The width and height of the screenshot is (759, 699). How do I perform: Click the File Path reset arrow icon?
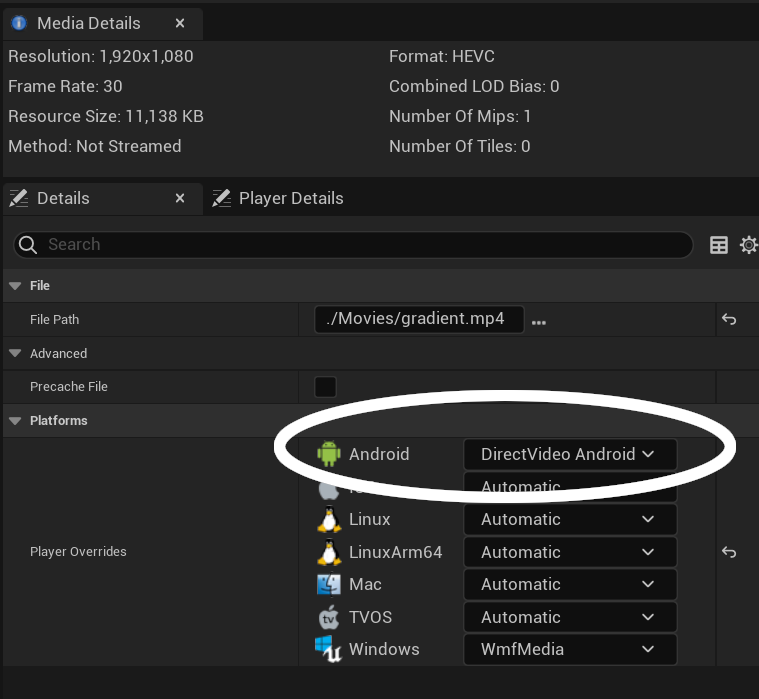tap(729, 320)
